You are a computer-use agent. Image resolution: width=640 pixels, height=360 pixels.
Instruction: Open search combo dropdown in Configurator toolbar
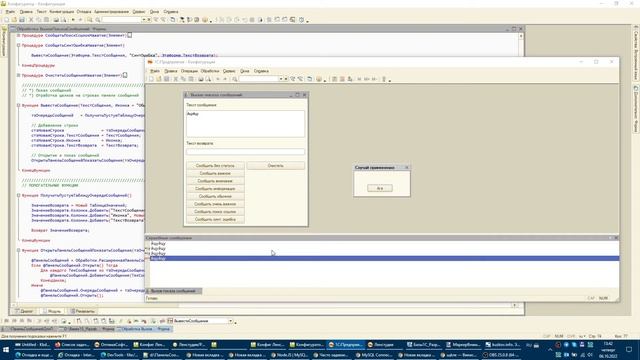(144, 20)
